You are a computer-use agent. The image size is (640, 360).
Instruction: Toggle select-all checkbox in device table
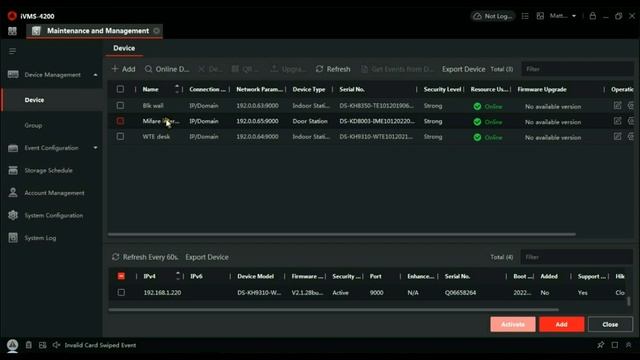click(x=120, y=89)
